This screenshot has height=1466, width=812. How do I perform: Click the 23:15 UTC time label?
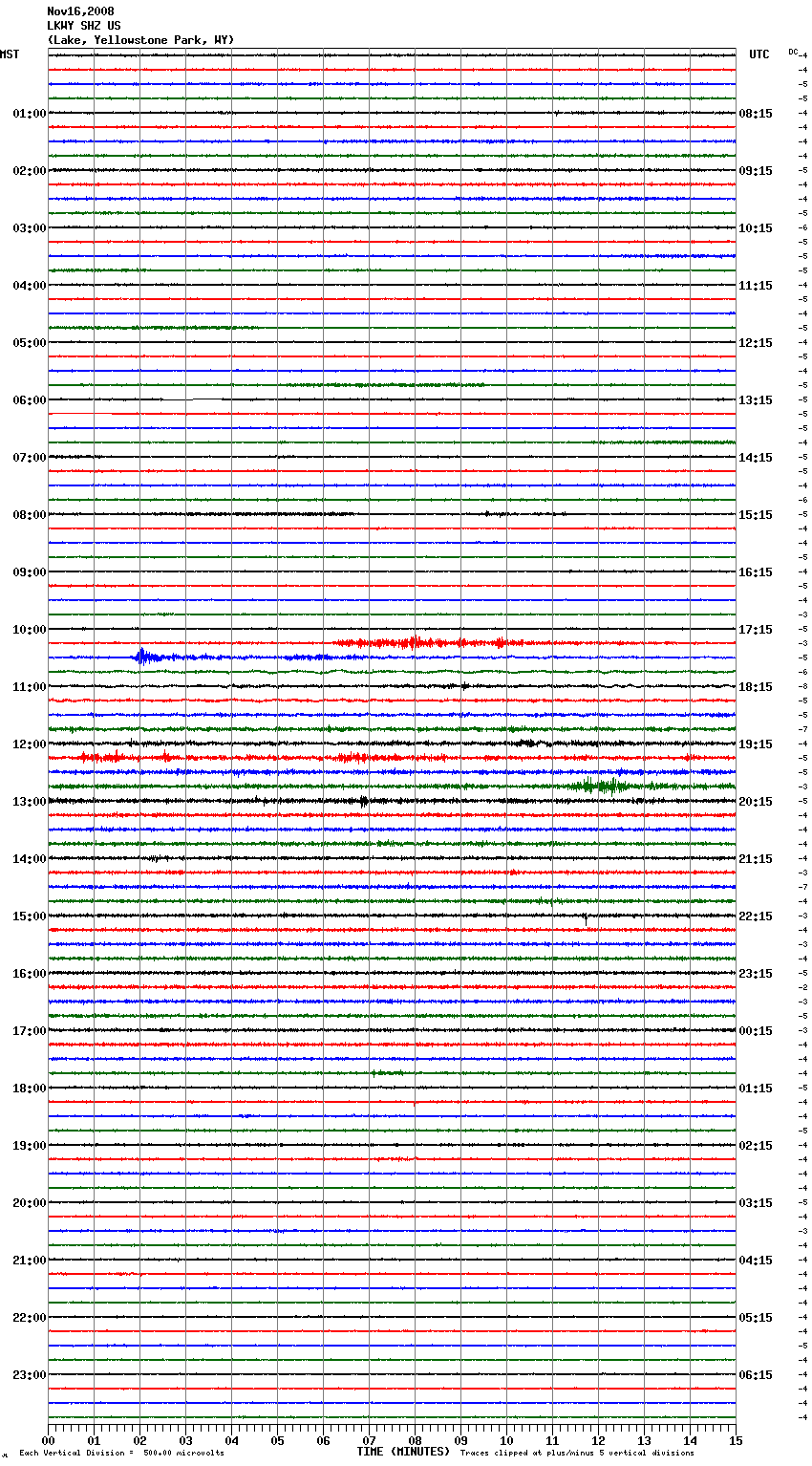(756, 974)
